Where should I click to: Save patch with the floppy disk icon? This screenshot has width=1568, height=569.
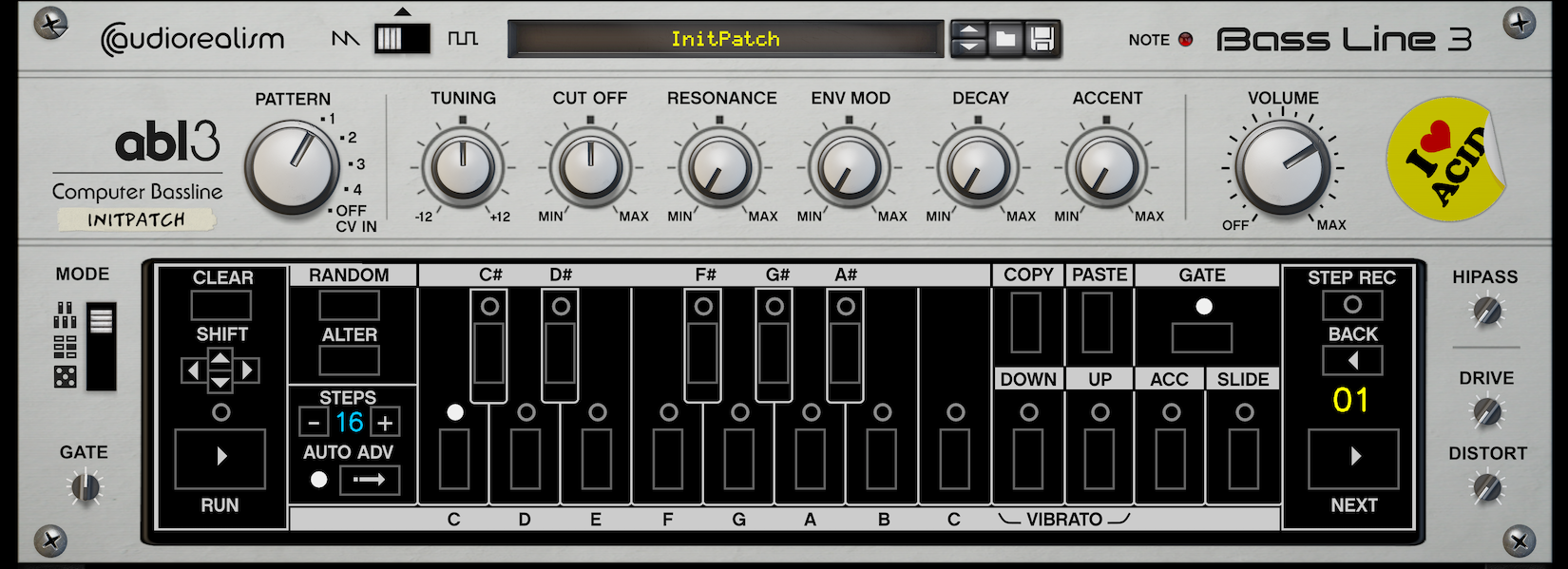point(1042,39)
